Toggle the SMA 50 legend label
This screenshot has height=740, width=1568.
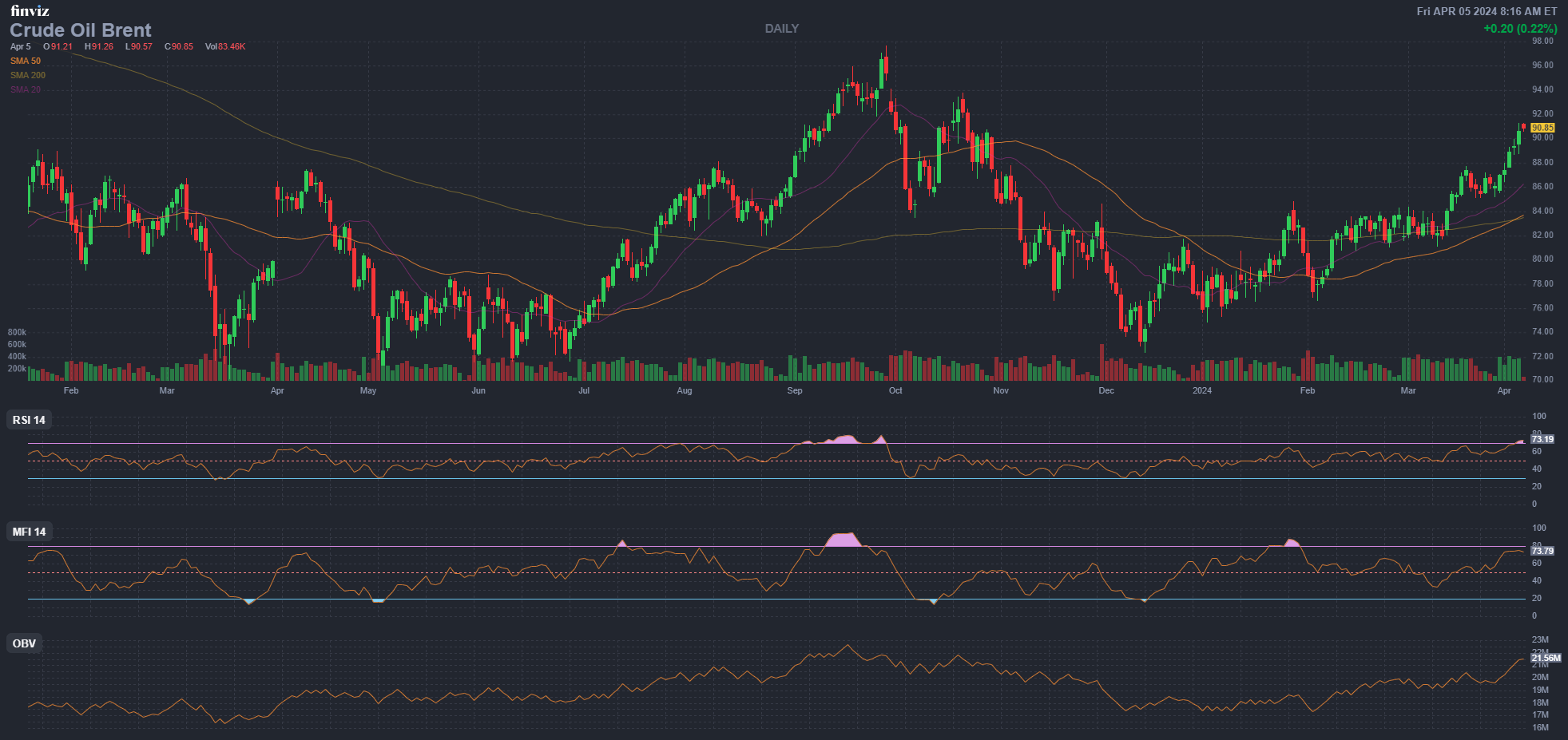click(26, 61)
